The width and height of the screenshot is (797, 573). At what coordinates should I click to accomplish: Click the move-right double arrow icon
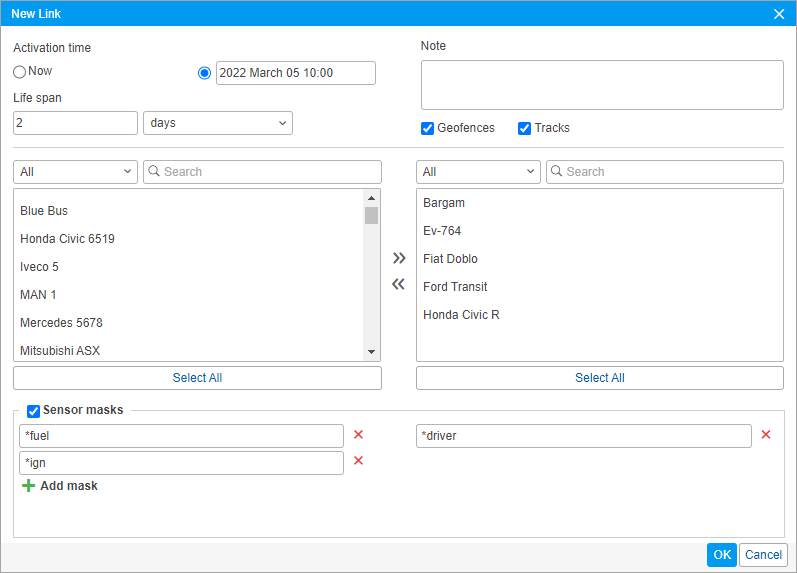tap(399, 258)
